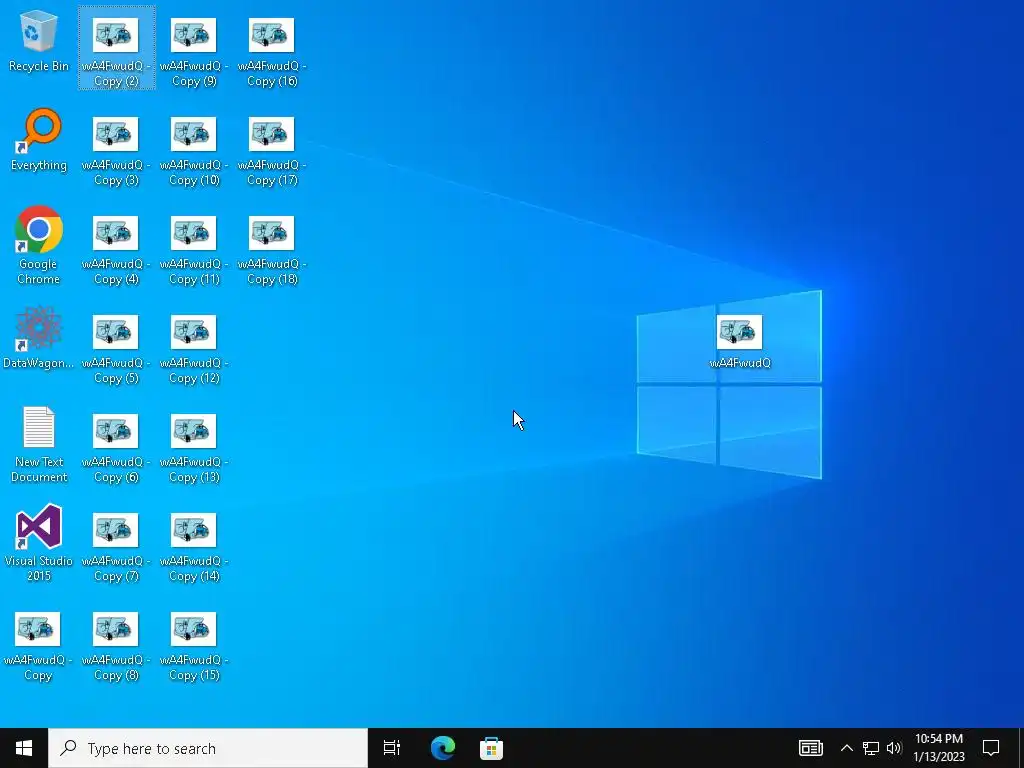Select the Recycle Bin desktop icon

tap(39, 41)
